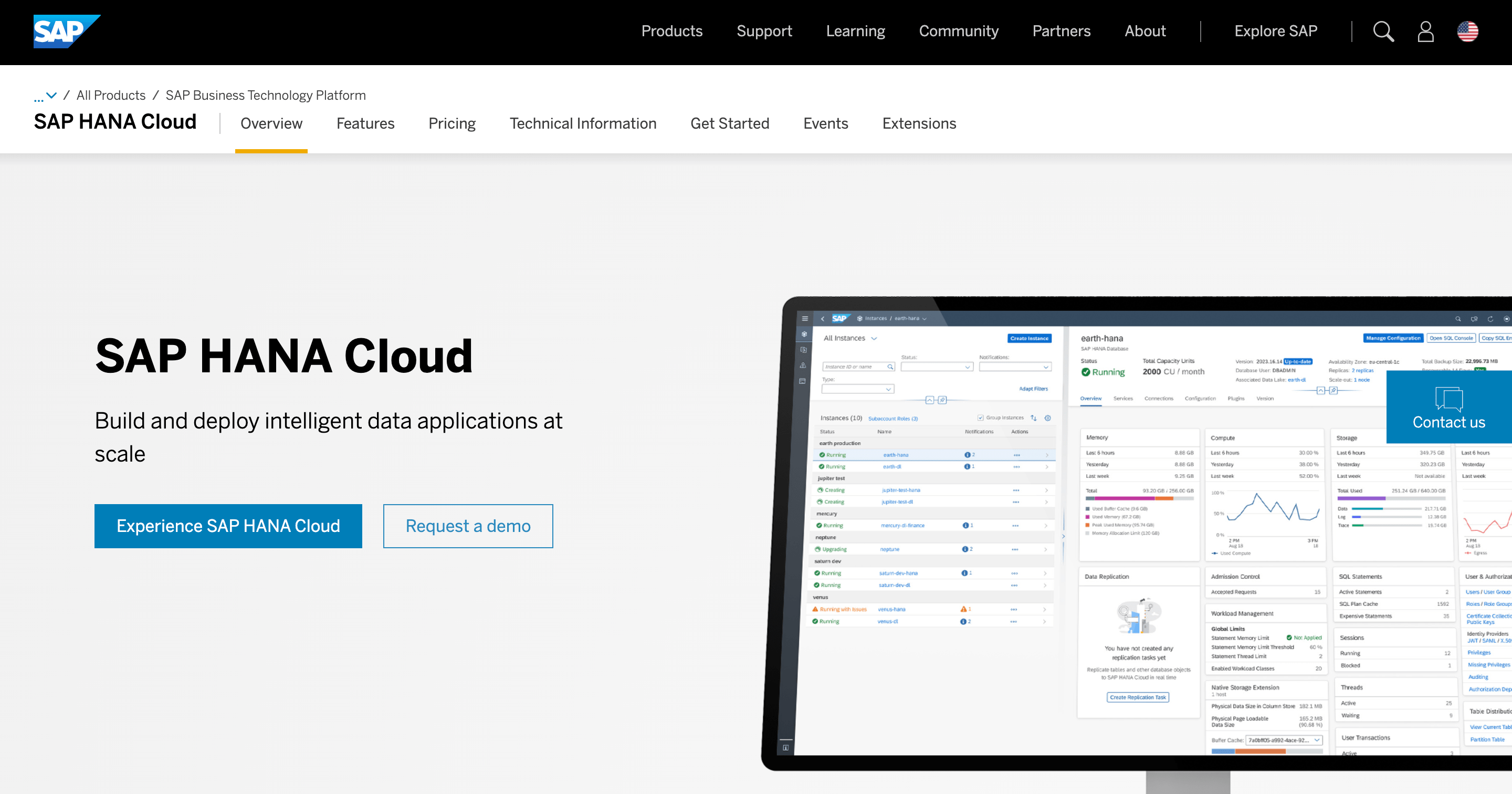Open the Technical Information tab
This screenshot has width=1512, height=794.
pyautogui.click(x=583, y=123)
